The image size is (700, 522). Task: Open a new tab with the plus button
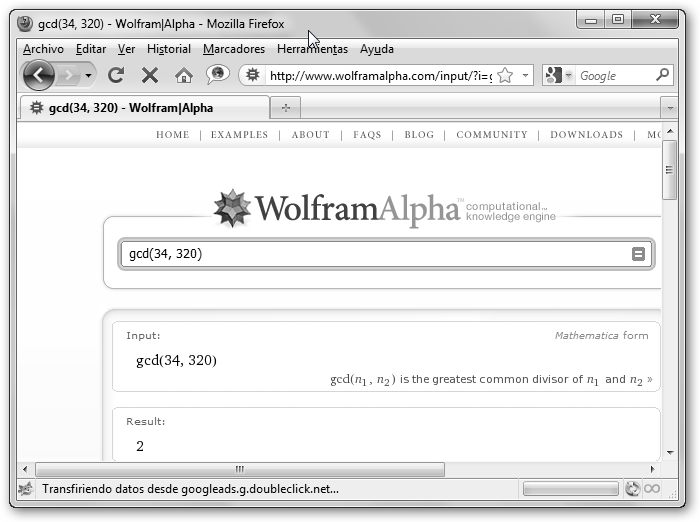(285, 108)
